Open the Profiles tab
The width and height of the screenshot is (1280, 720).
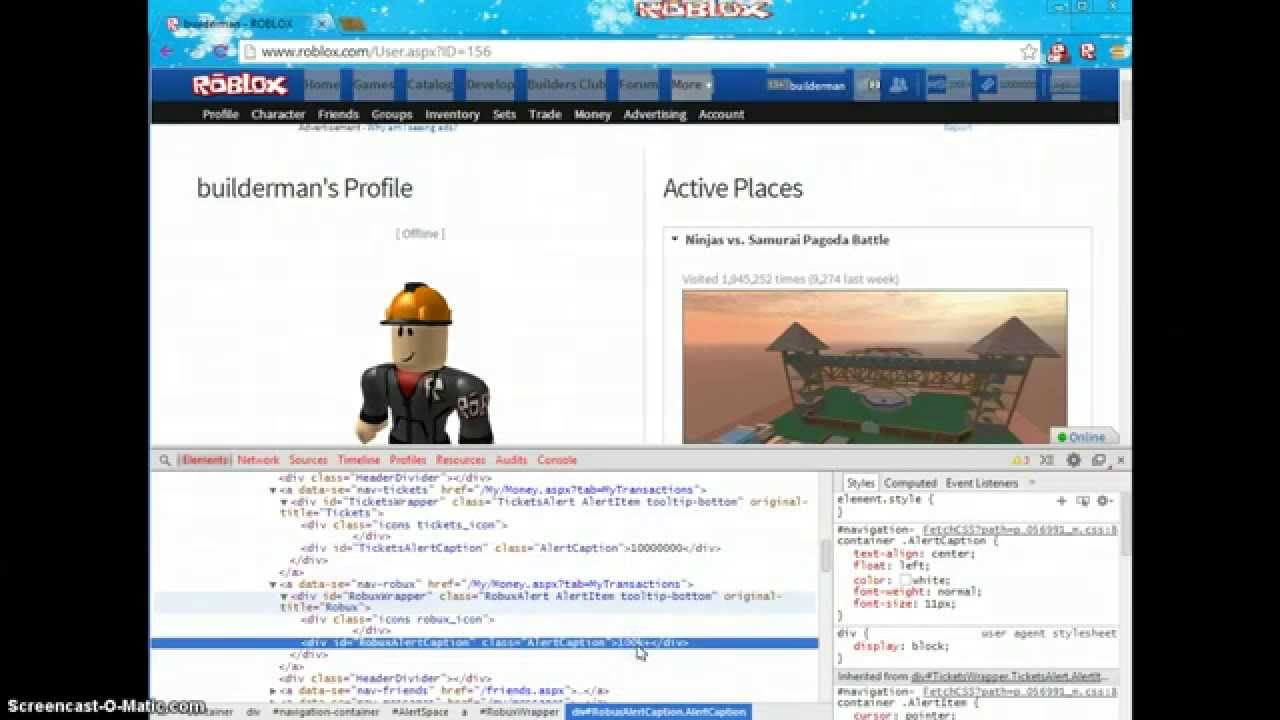click(x=407, y=460)
